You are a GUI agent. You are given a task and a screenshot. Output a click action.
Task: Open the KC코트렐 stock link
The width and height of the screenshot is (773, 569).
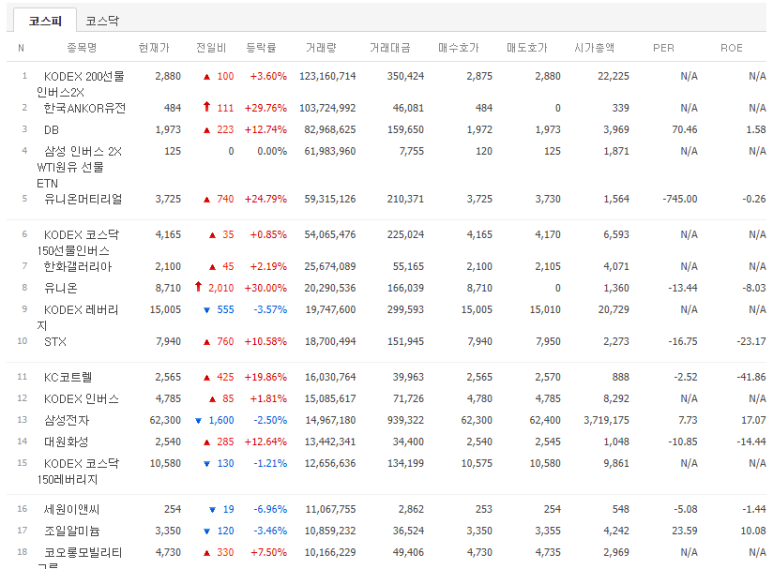pyautogui.click(x=68, y=377)
